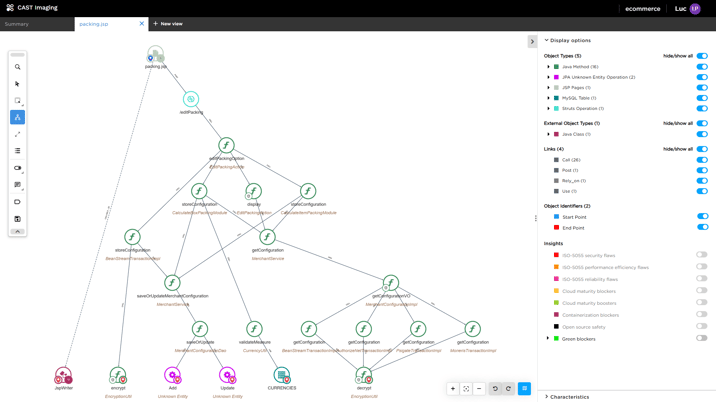Viewport: 716px width, 402px height.
Task: Open the list view tool in left toolbar
Action: 17,151
